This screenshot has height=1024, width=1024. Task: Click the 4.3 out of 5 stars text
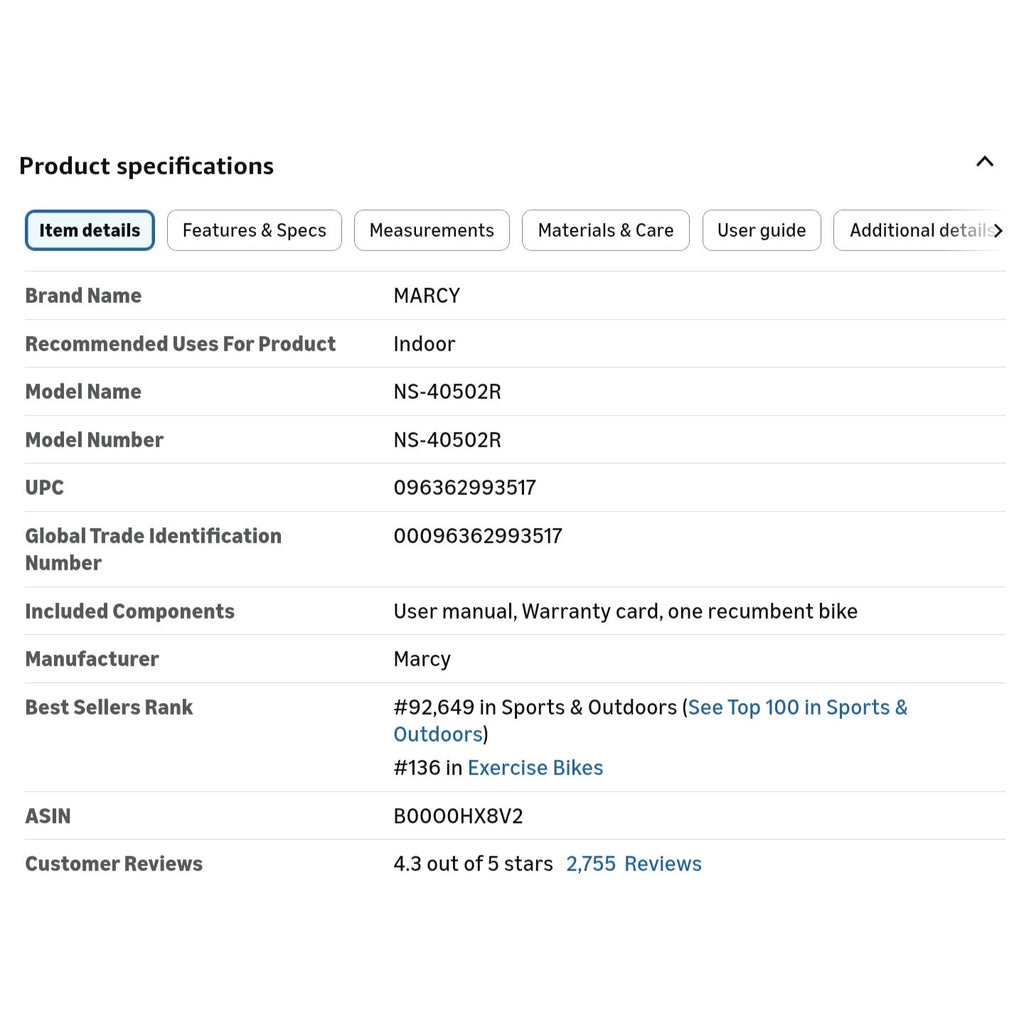point(473,864)
